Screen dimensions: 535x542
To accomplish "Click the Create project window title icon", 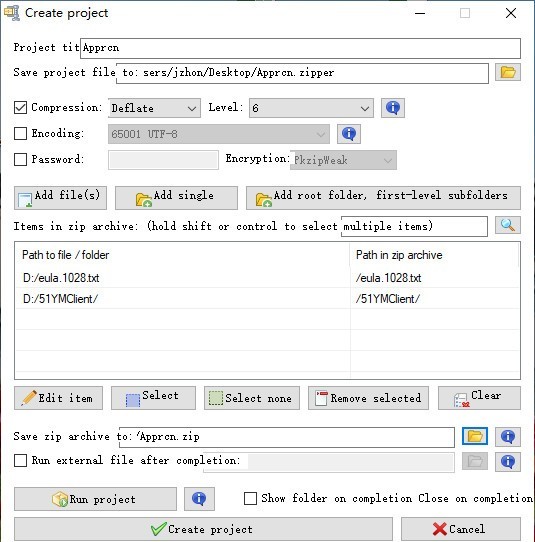I will point(12,13).
